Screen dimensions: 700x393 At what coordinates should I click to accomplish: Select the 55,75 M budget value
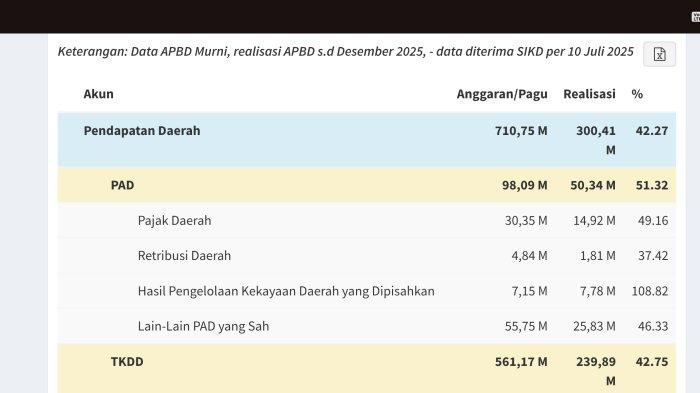tap(526, 326)
